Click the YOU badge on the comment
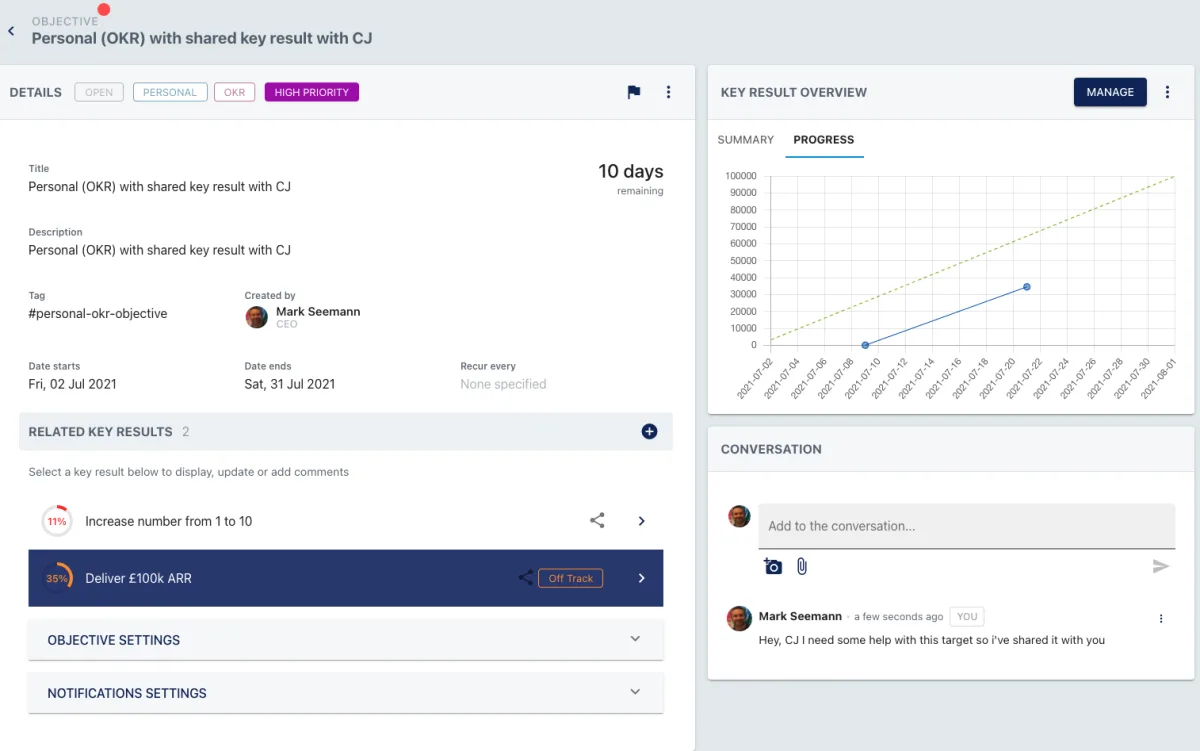Image resolution: width=1200 pixels, height=751 pixels. (x=967, y=617)
